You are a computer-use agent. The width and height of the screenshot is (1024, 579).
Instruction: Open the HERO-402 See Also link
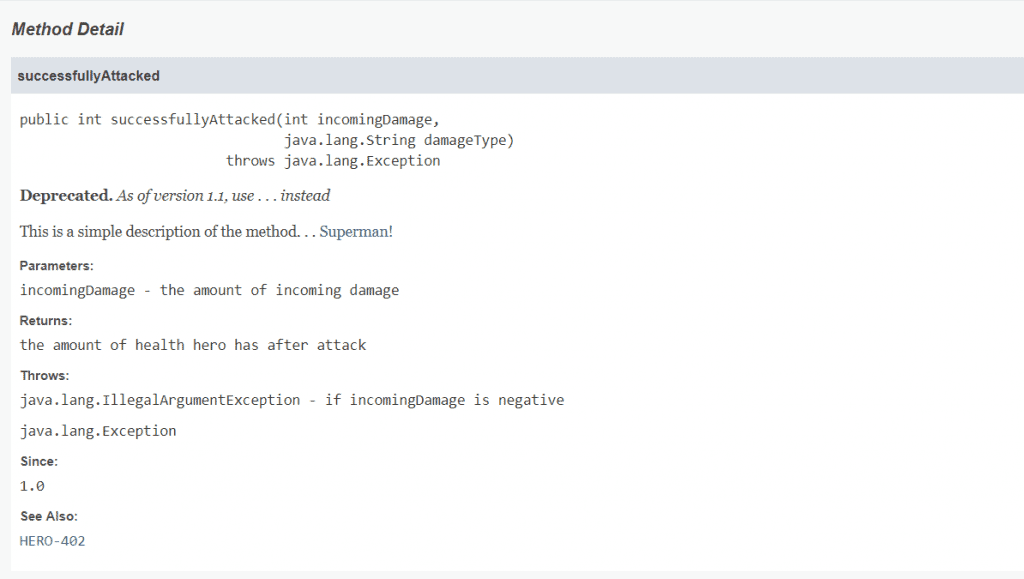pos(52,541)
